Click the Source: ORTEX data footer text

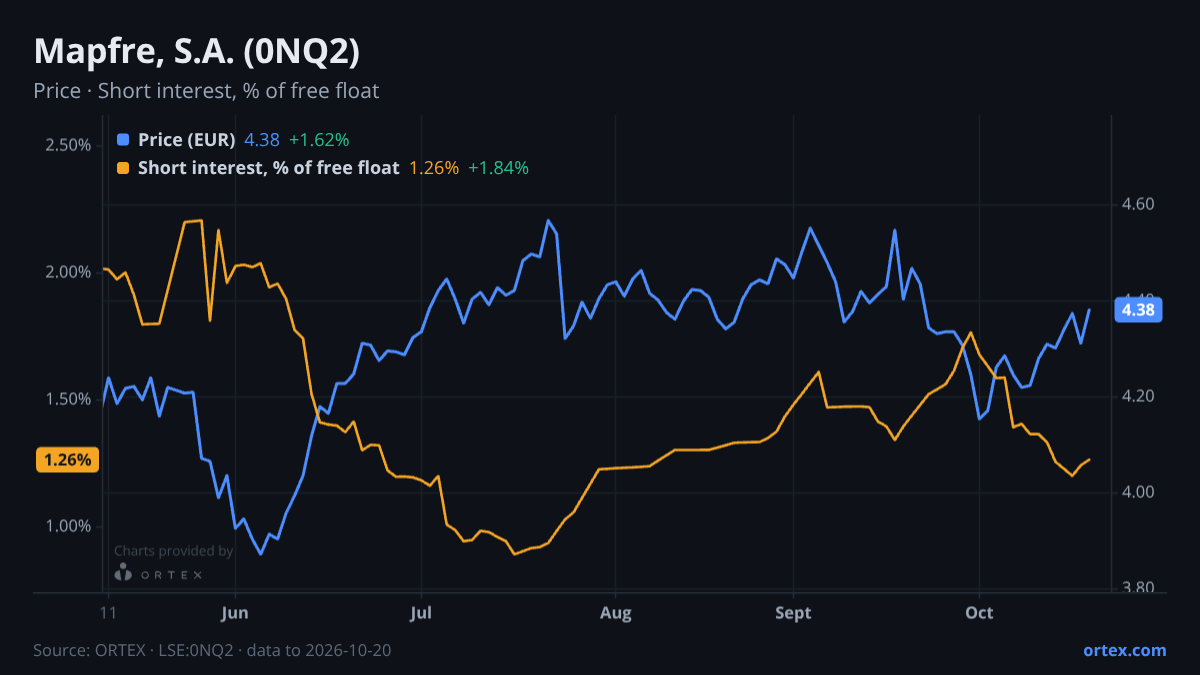coord(212,650)
